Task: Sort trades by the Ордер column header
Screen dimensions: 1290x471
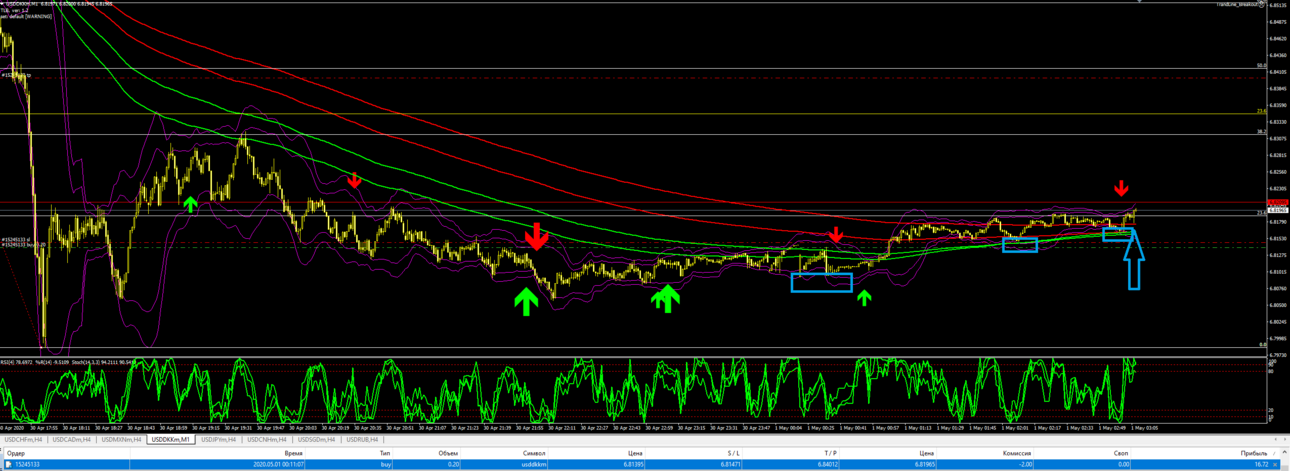Action: [x=15, y=453]
